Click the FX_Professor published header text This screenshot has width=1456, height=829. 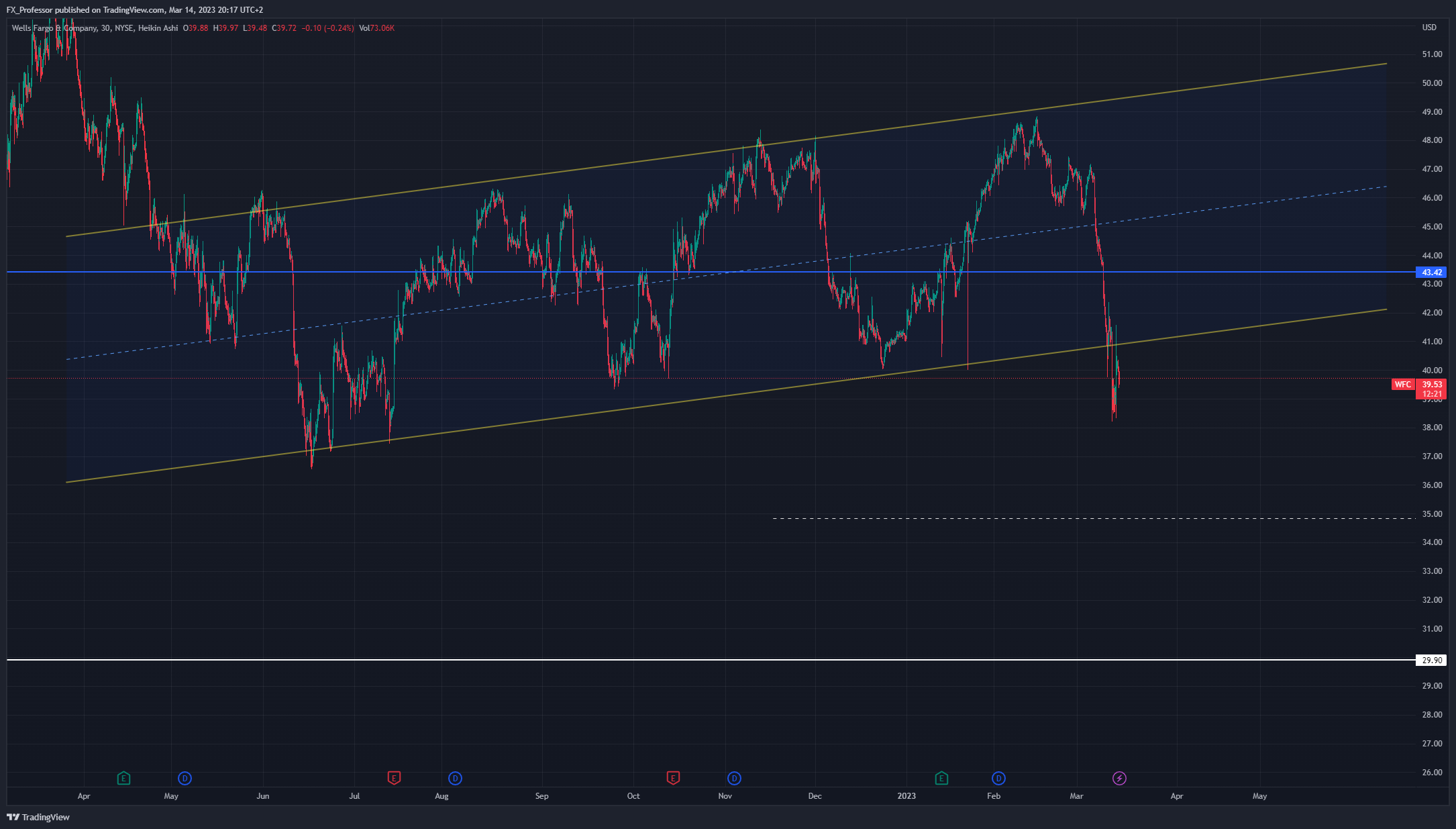tap(134, 10)
